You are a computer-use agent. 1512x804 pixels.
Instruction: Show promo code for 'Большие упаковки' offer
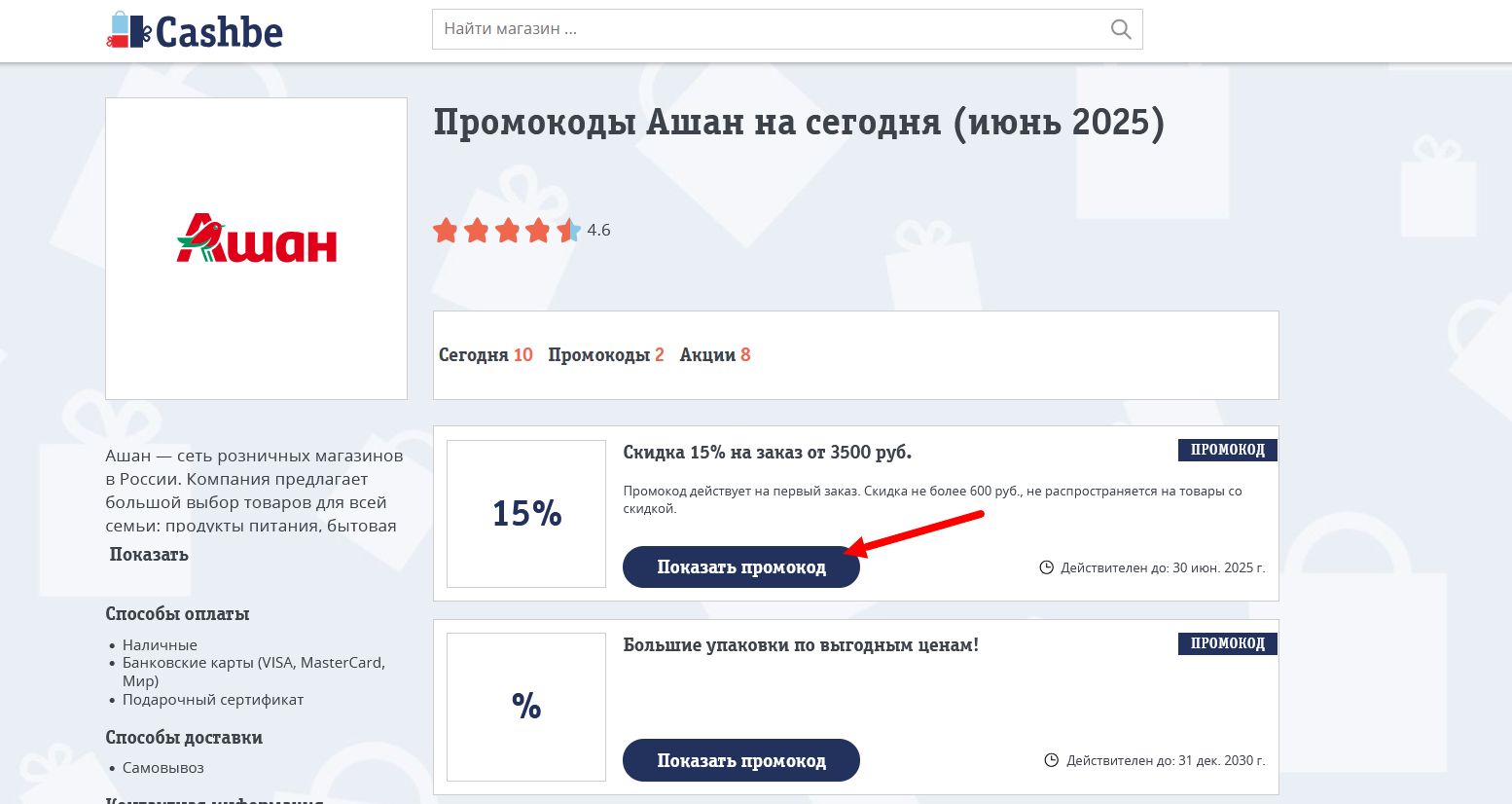(x=741, y=760)
